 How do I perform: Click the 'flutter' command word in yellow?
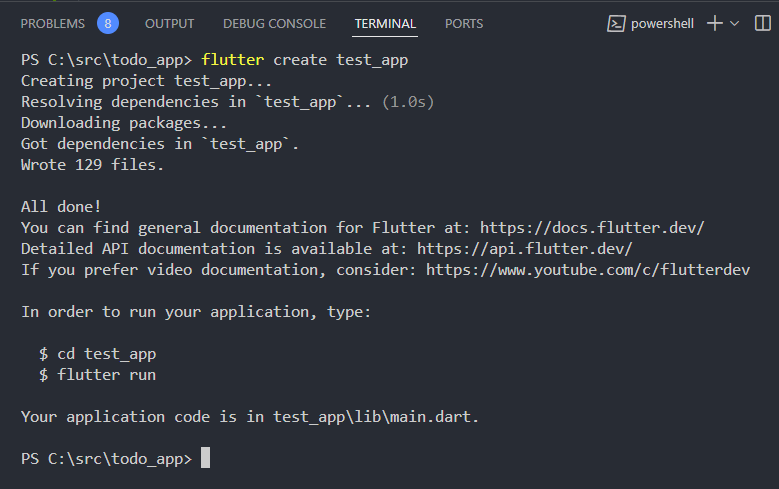[x=233, y=60]
